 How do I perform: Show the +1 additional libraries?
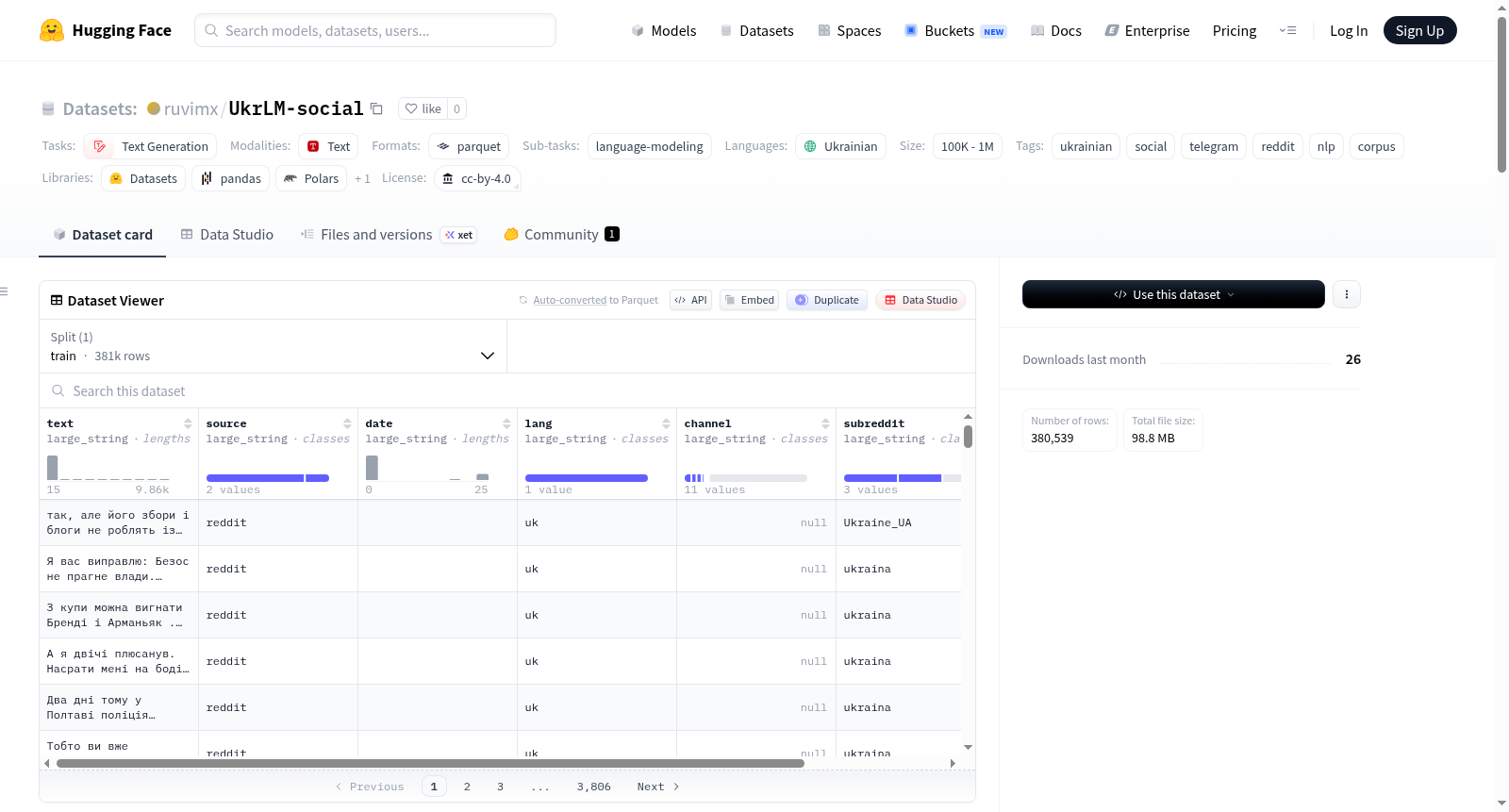[x=362, y=178]
